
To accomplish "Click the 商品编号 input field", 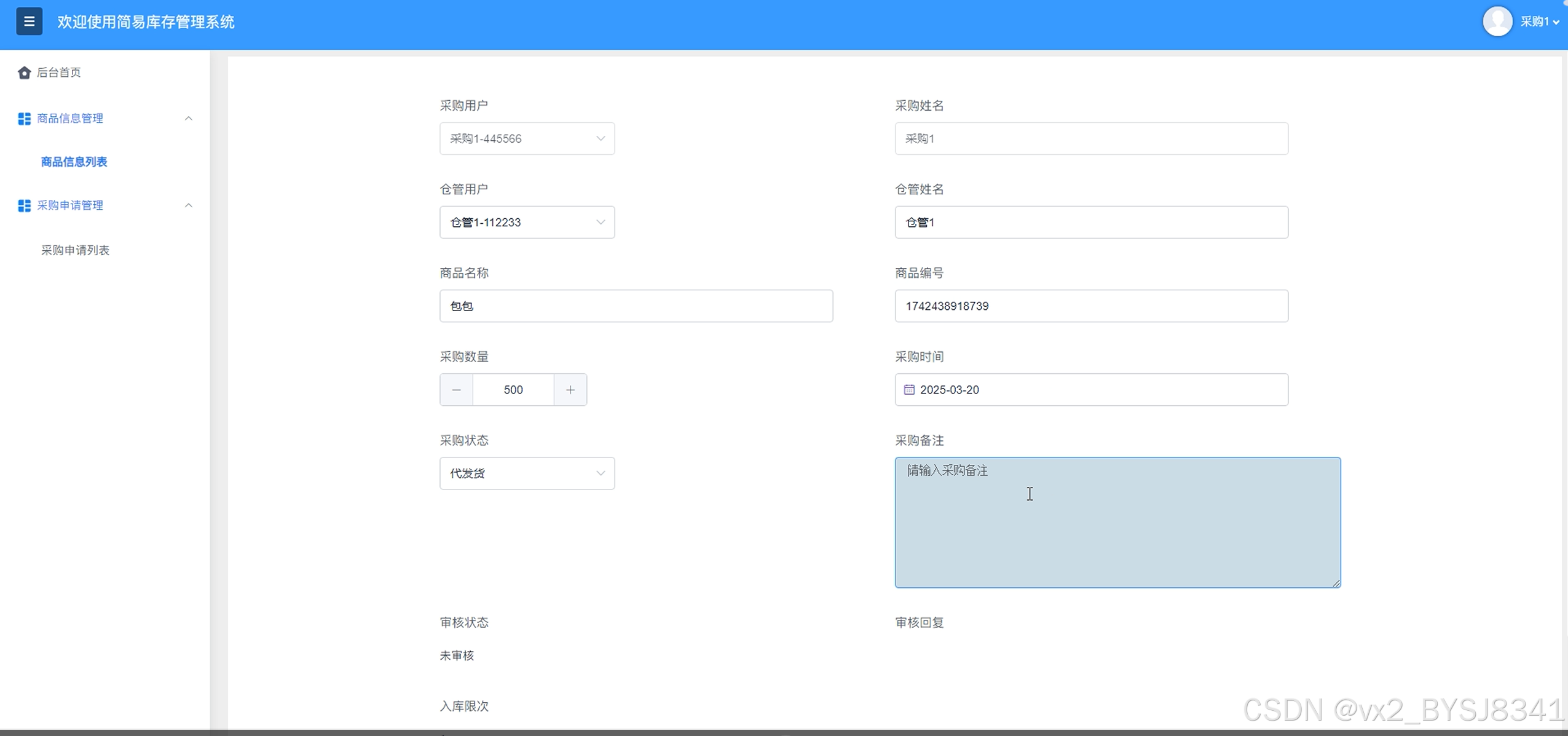I will pos(1091,306).
